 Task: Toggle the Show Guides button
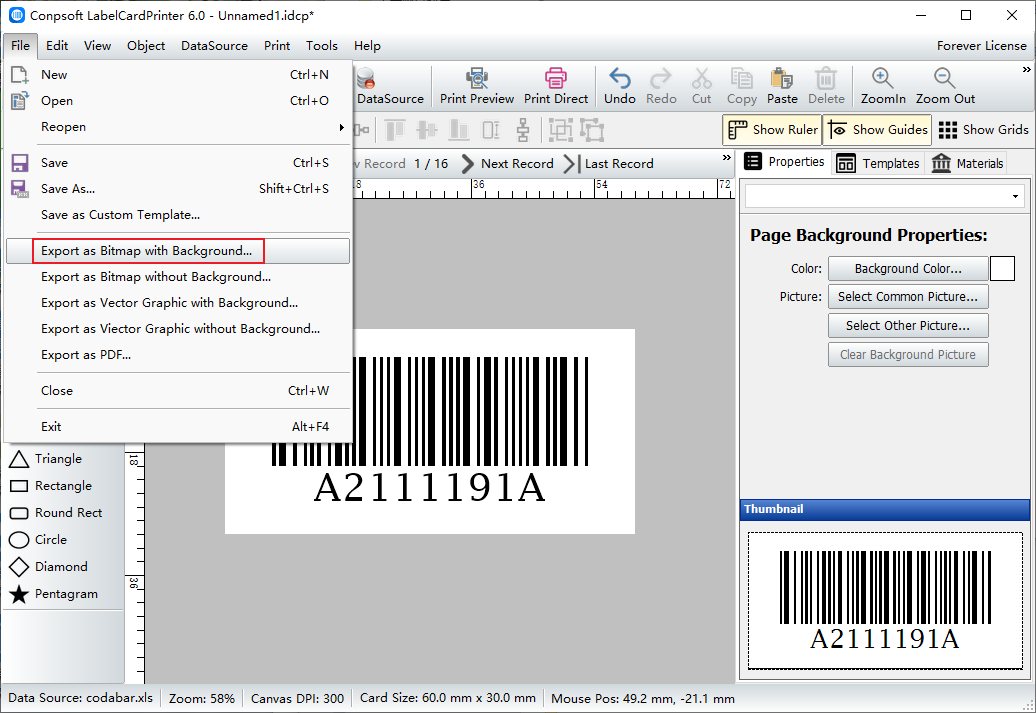point(877,130)
